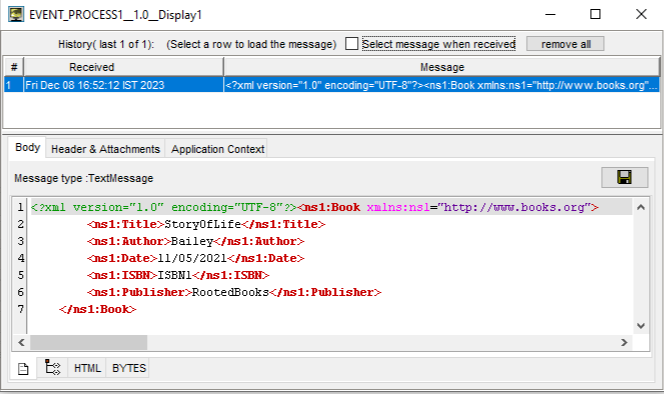Click the closing </ns1:Book> tag line
Viewport: 664px width, 394px height.
coord(98,309)
